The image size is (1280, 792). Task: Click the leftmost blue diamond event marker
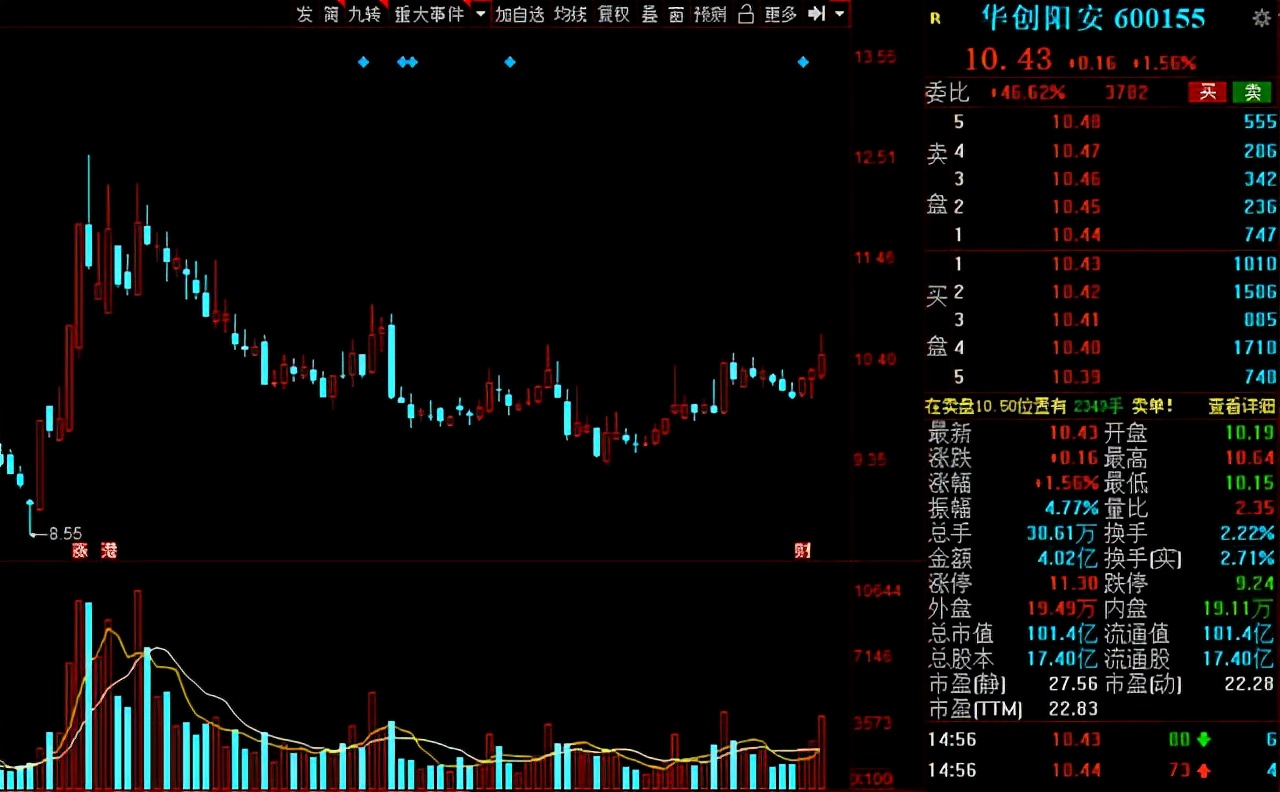(363, 62)
